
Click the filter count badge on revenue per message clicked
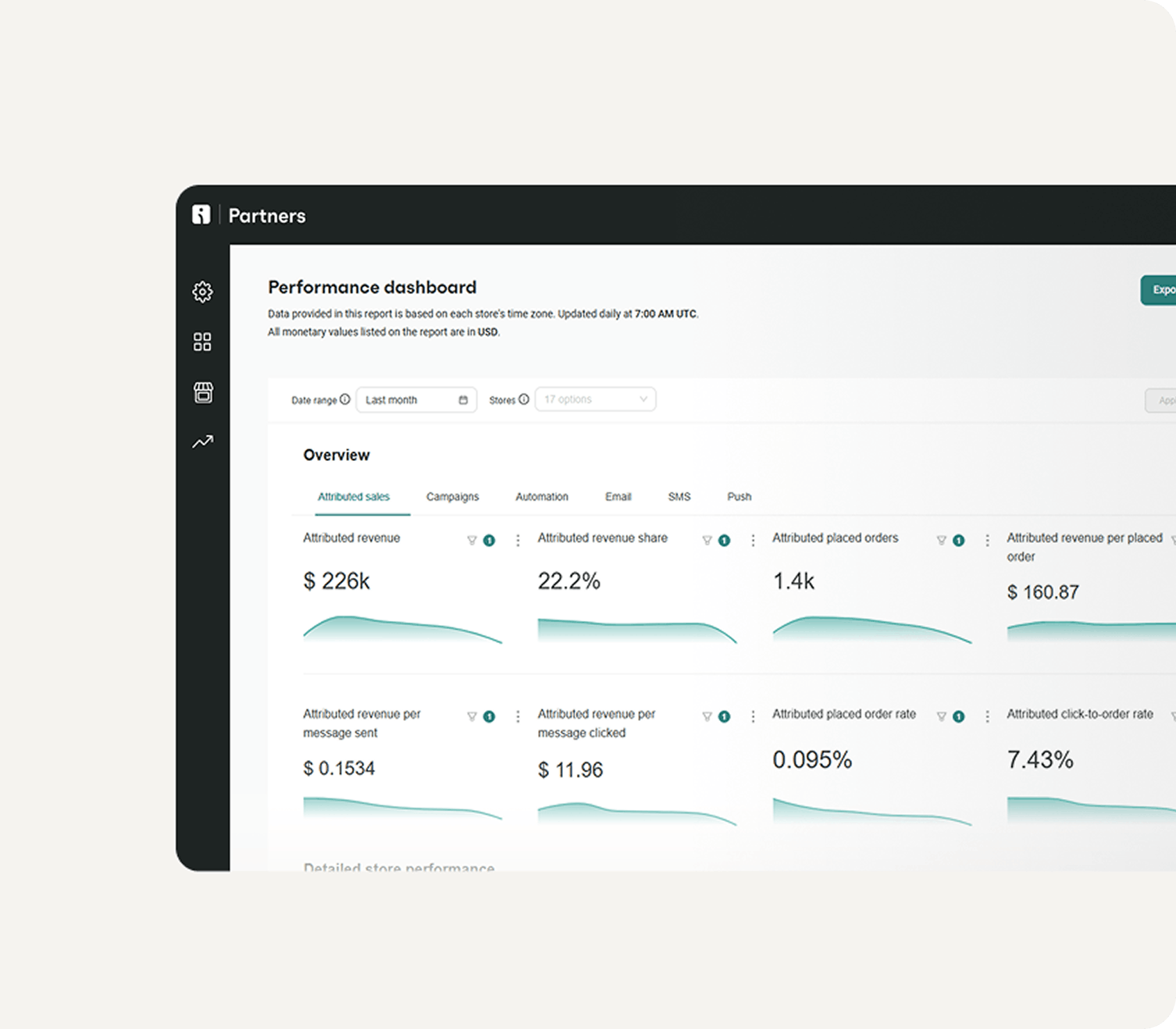point(724,717)
